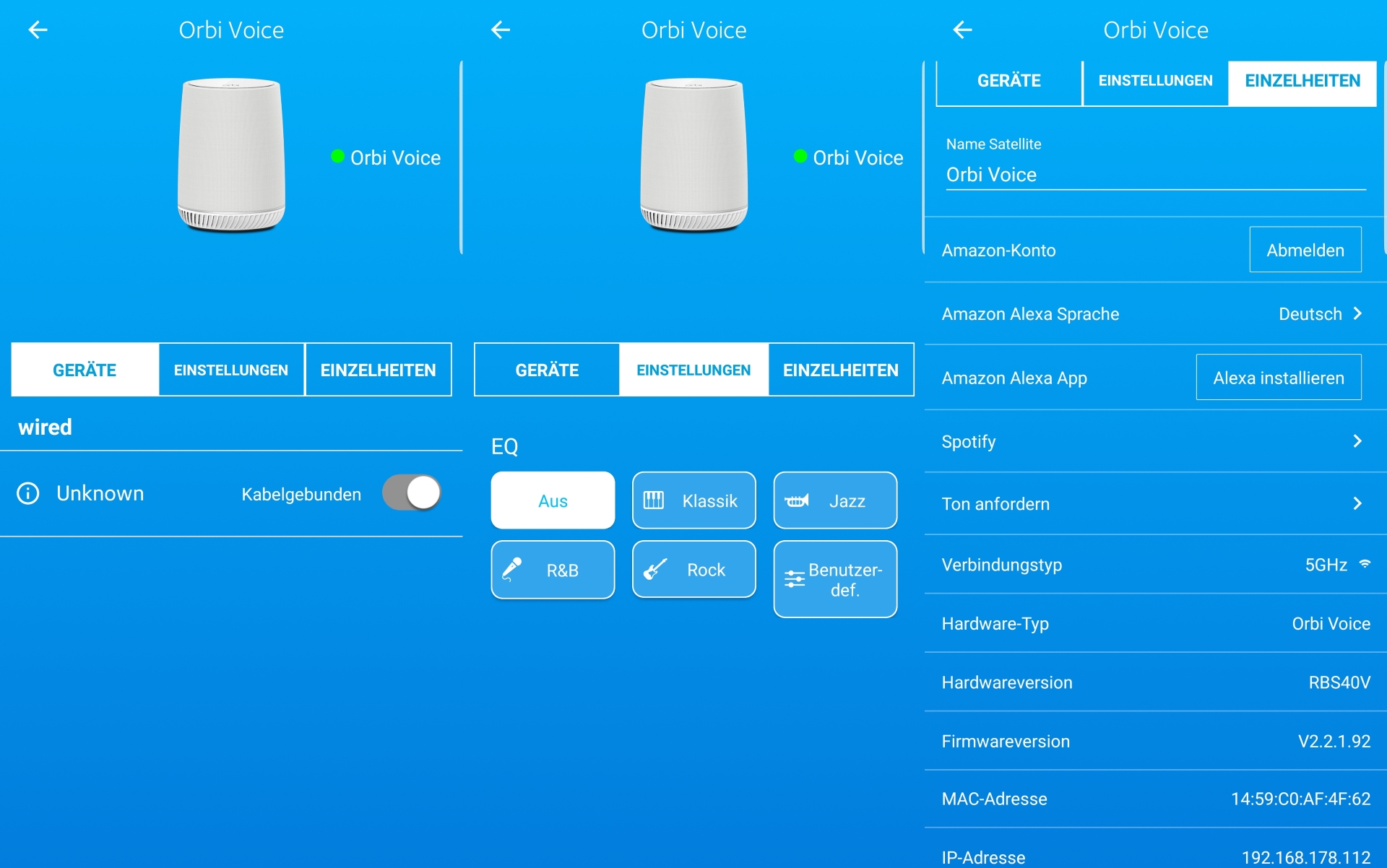Toggle the Kabelgebunden switch

click(412, 493)
